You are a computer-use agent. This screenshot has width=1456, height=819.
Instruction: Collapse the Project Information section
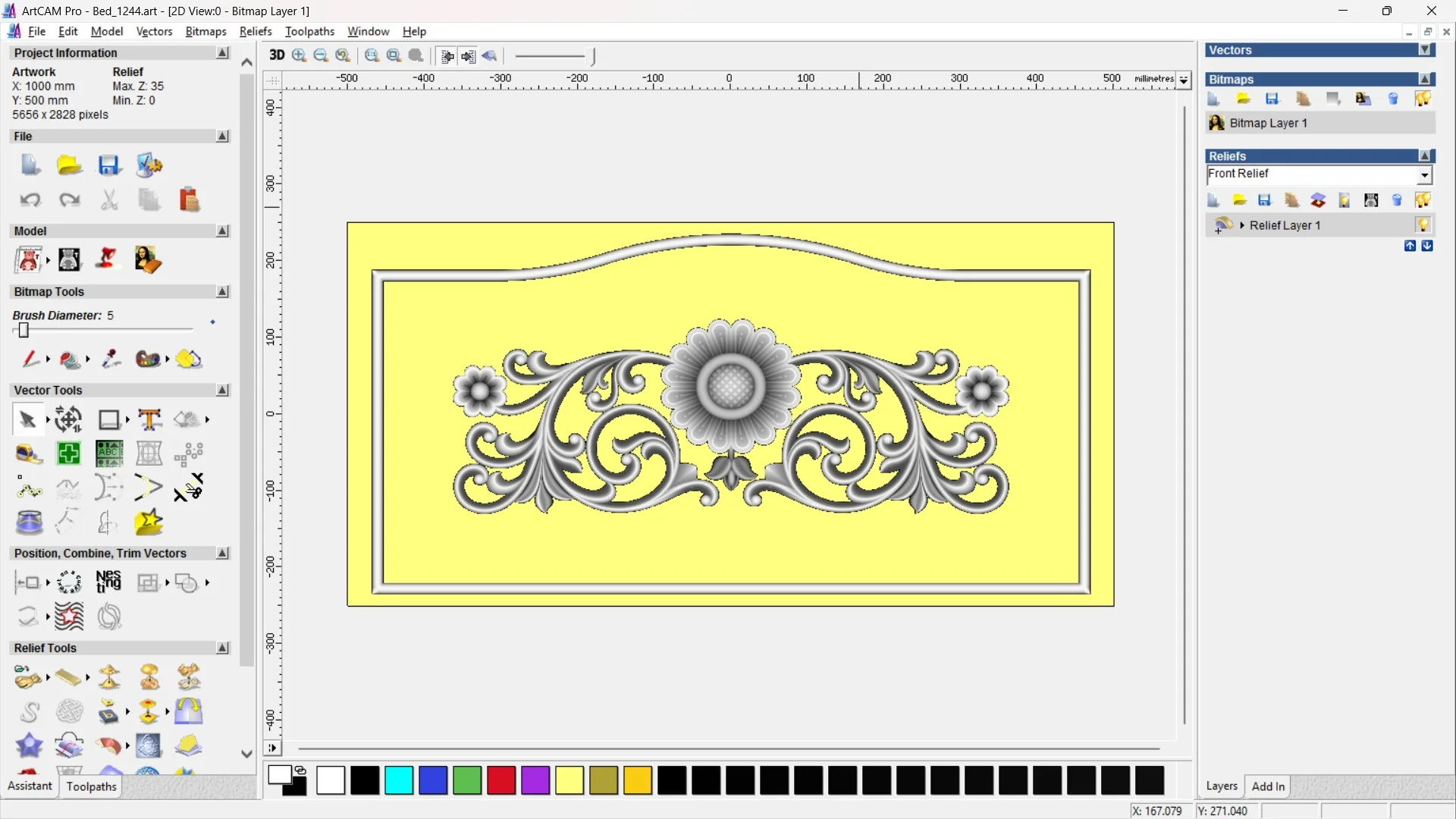pos(222,53)
